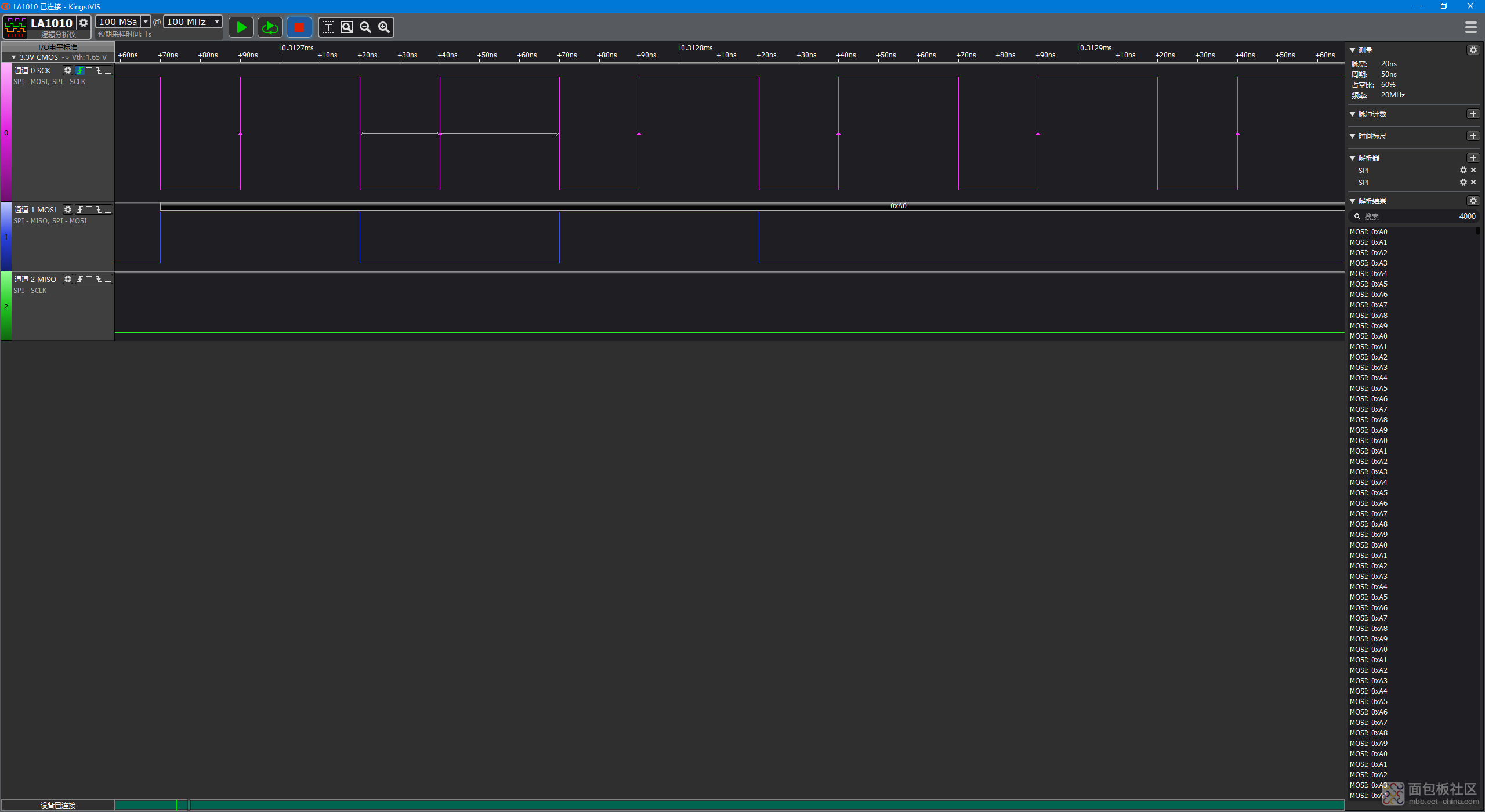
Task: Select the time-selection T tool
Action: 328,27
